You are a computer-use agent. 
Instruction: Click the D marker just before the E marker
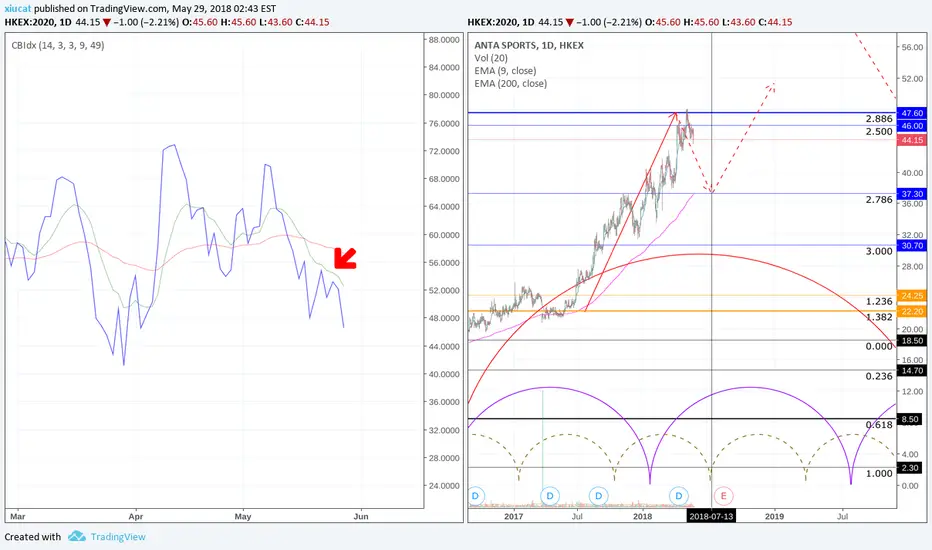coord(678,495)
